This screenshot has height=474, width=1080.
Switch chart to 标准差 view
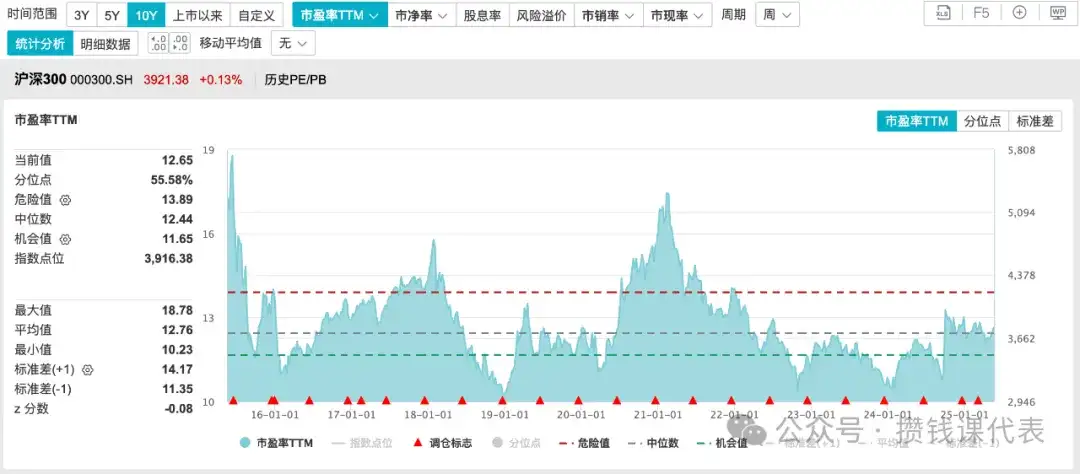click(x=1035, y=121)
